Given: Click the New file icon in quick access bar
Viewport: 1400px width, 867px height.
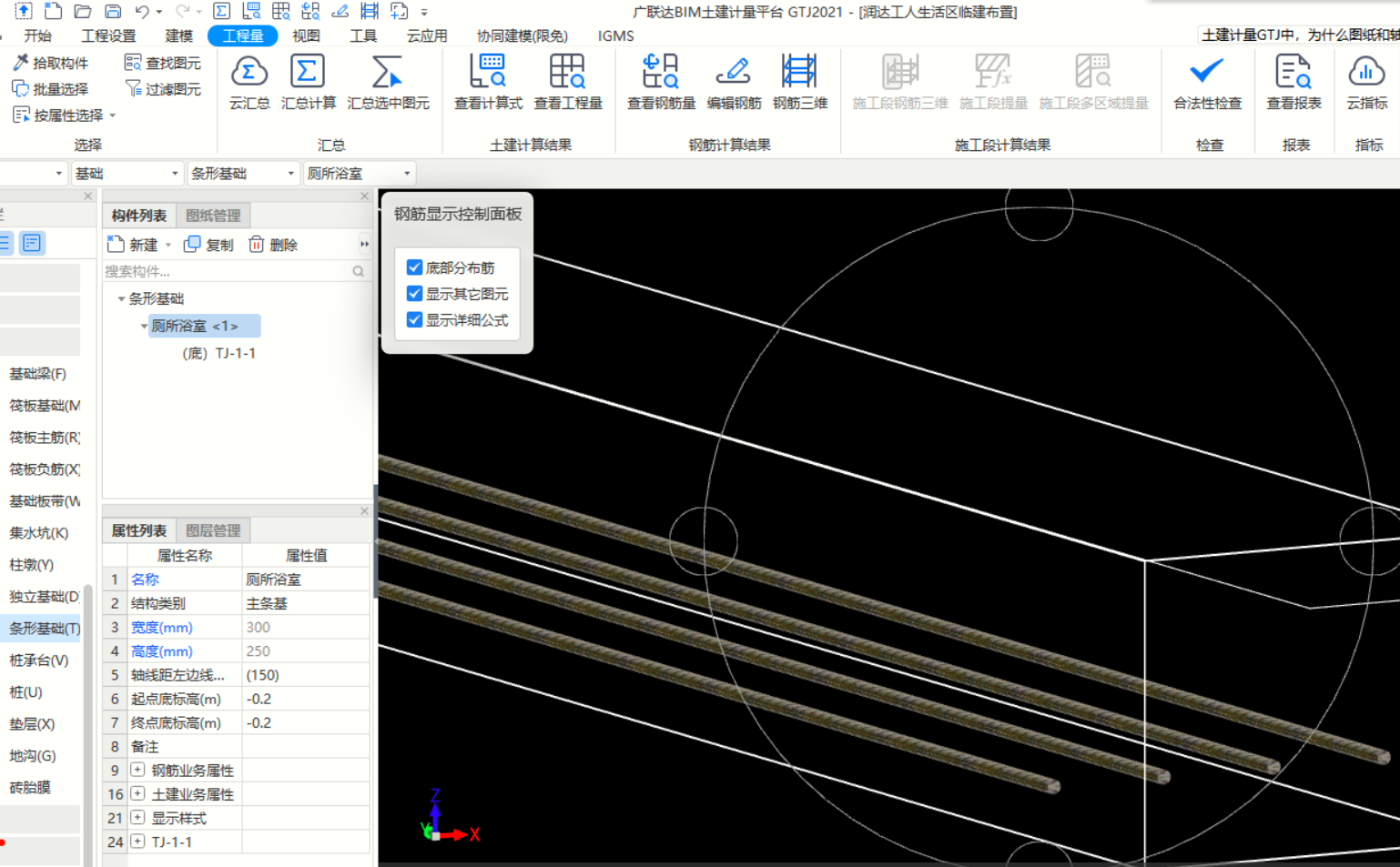Looking at the screenshot, I should (x=53, y=11).
